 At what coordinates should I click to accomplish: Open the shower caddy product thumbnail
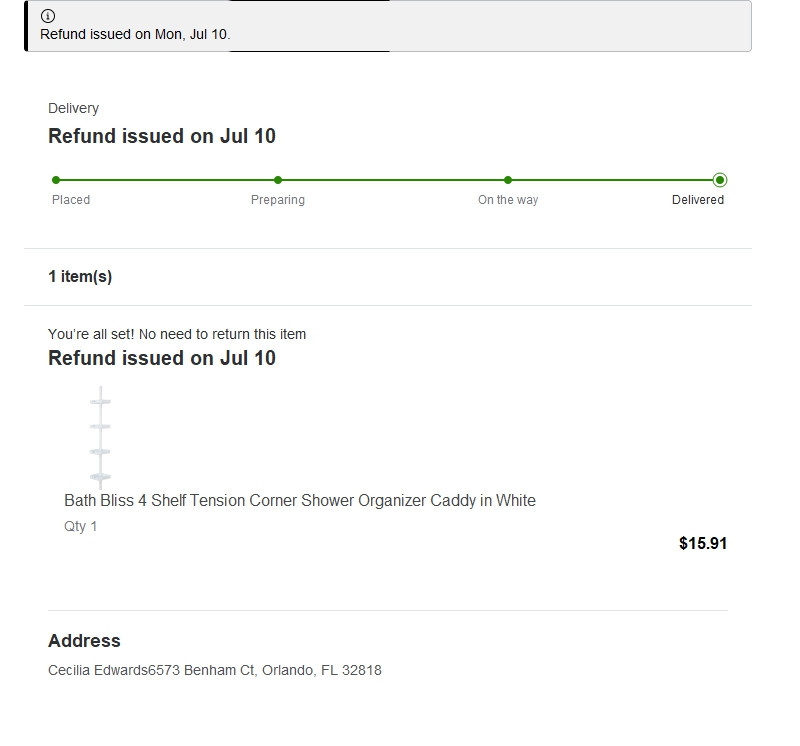point(100,437)
